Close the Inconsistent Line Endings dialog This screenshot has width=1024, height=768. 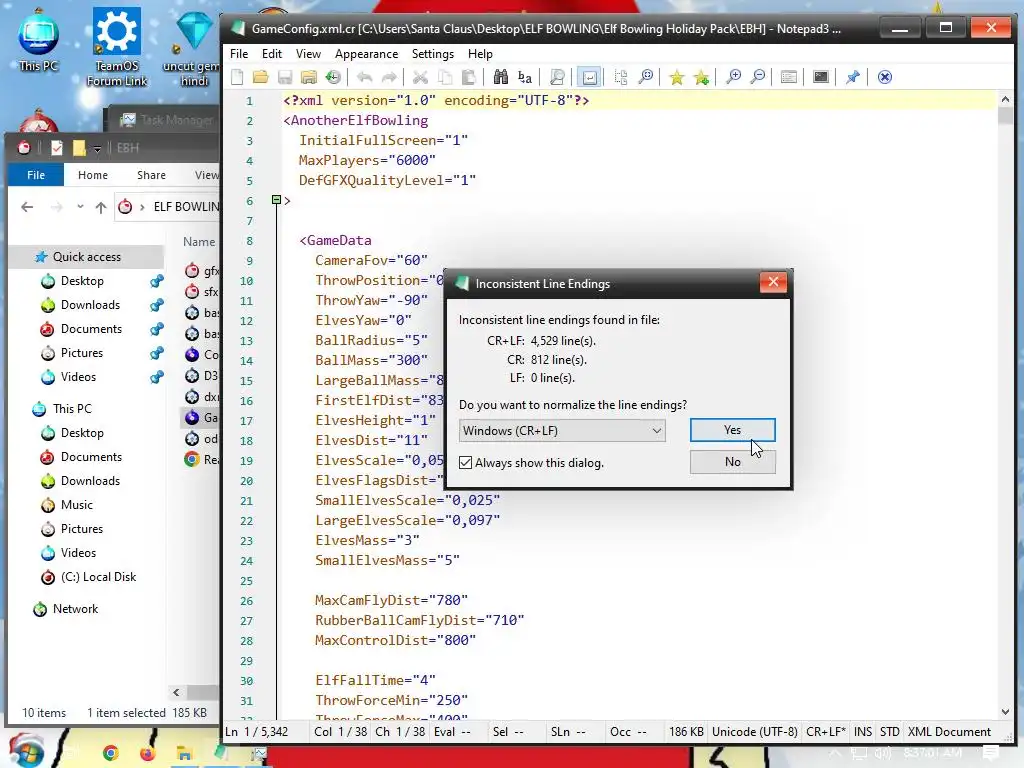coord(773,282)
